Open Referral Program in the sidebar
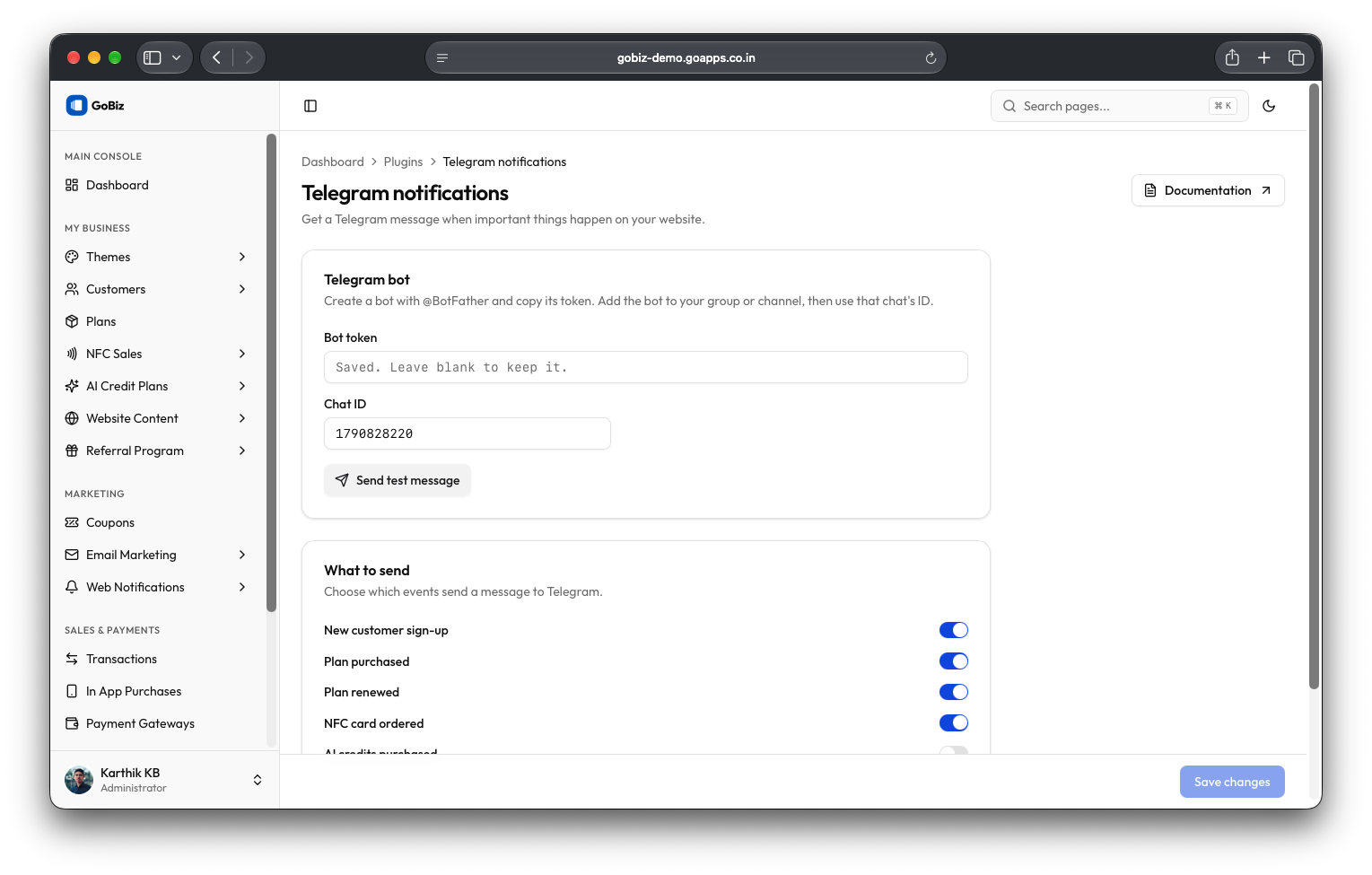 pos(157,451)
